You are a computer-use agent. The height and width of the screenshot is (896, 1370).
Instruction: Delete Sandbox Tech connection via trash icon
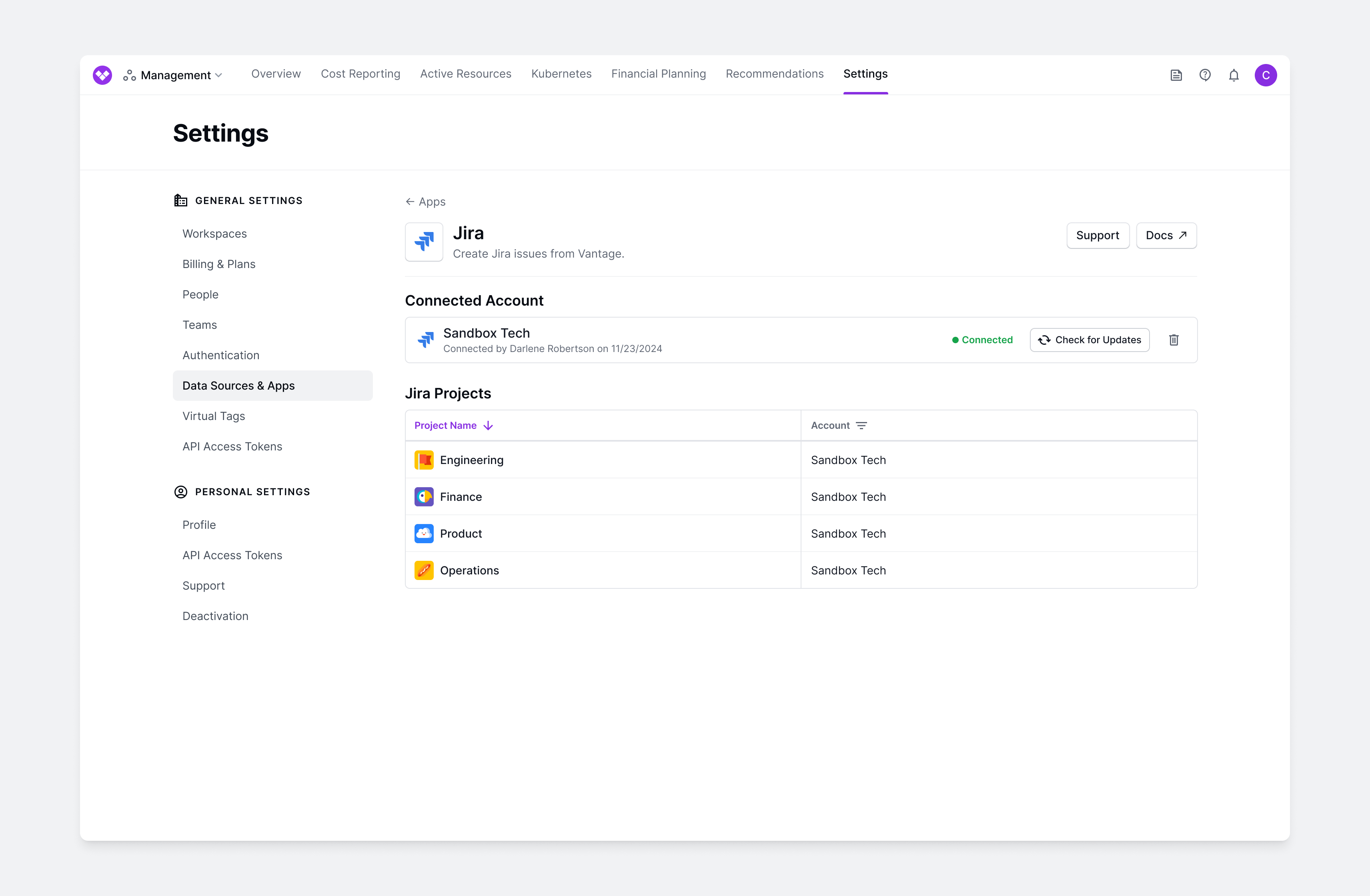coord(1174,340)
